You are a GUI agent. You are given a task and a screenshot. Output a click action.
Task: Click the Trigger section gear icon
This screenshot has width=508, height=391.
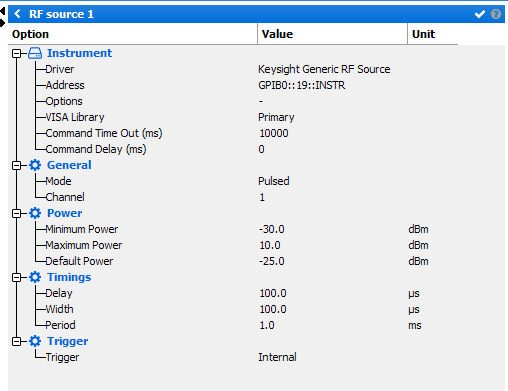(x=35, y=341)
